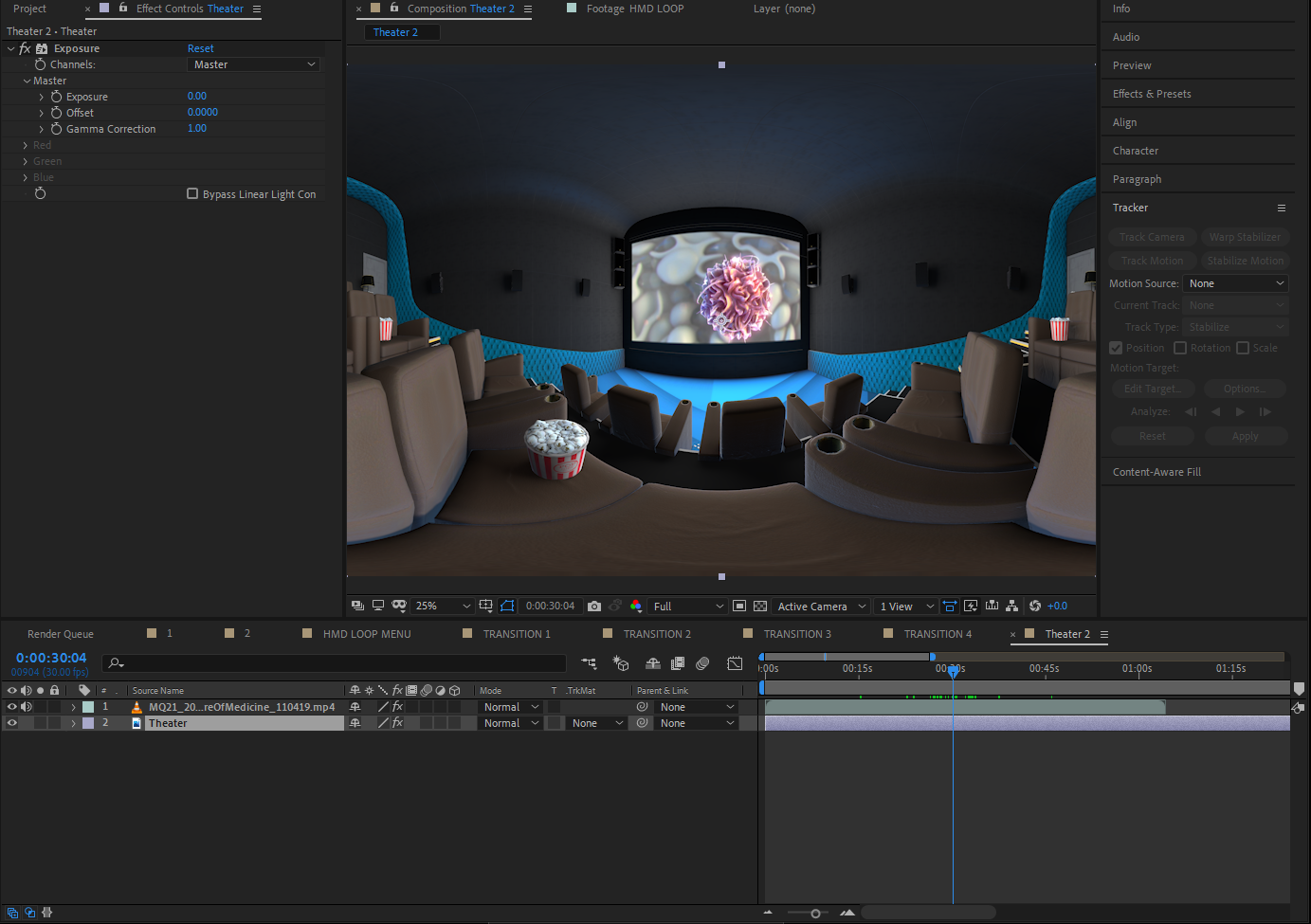
Task: Open the Motion Source dropdown in Tracker panel
Action: click(x=1234, y=282)
